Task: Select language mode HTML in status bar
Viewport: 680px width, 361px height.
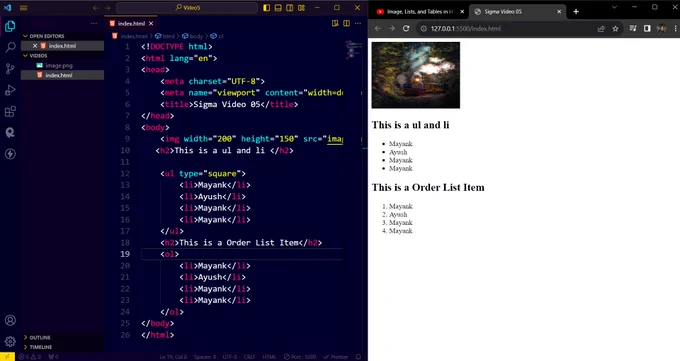Action: point(269,357)
